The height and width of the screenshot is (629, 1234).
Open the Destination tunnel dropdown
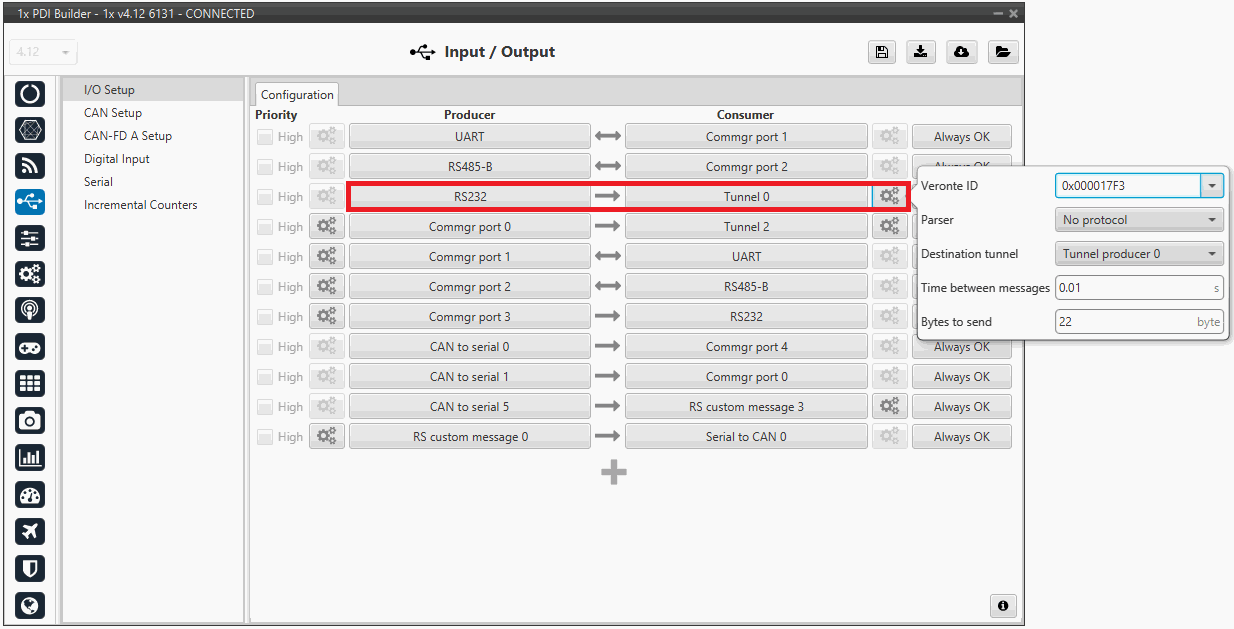[x=1139, y=254]
